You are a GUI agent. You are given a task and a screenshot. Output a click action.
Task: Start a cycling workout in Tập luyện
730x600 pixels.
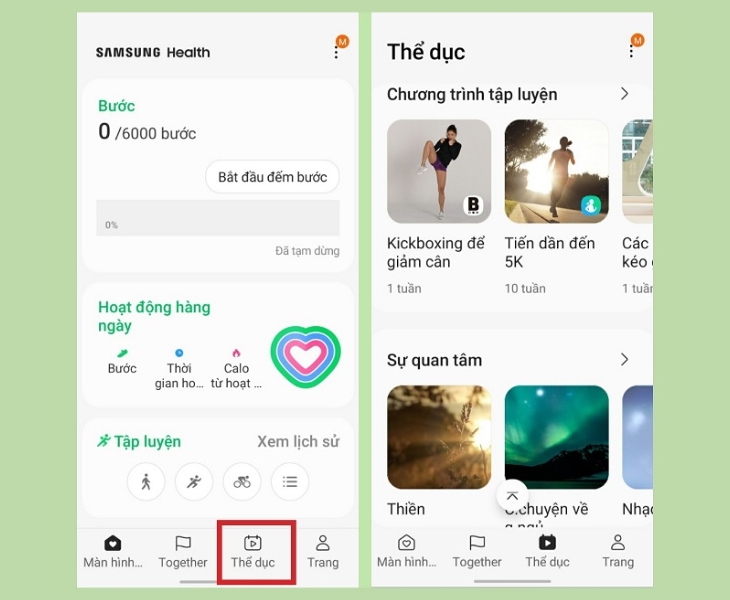(242, 482)
